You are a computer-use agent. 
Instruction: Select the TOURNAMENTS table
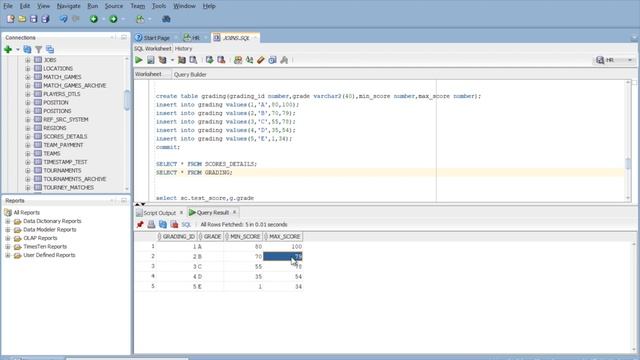[x=62, y=171]
